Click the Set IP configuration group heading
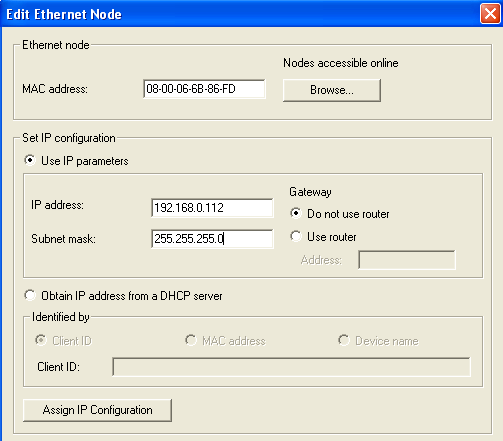This screenshot has width=503, height=441. tap(69, 138)
